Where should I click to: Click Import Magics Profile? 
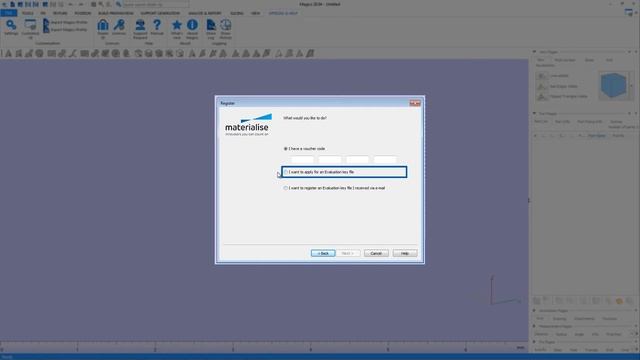point(65,22)
